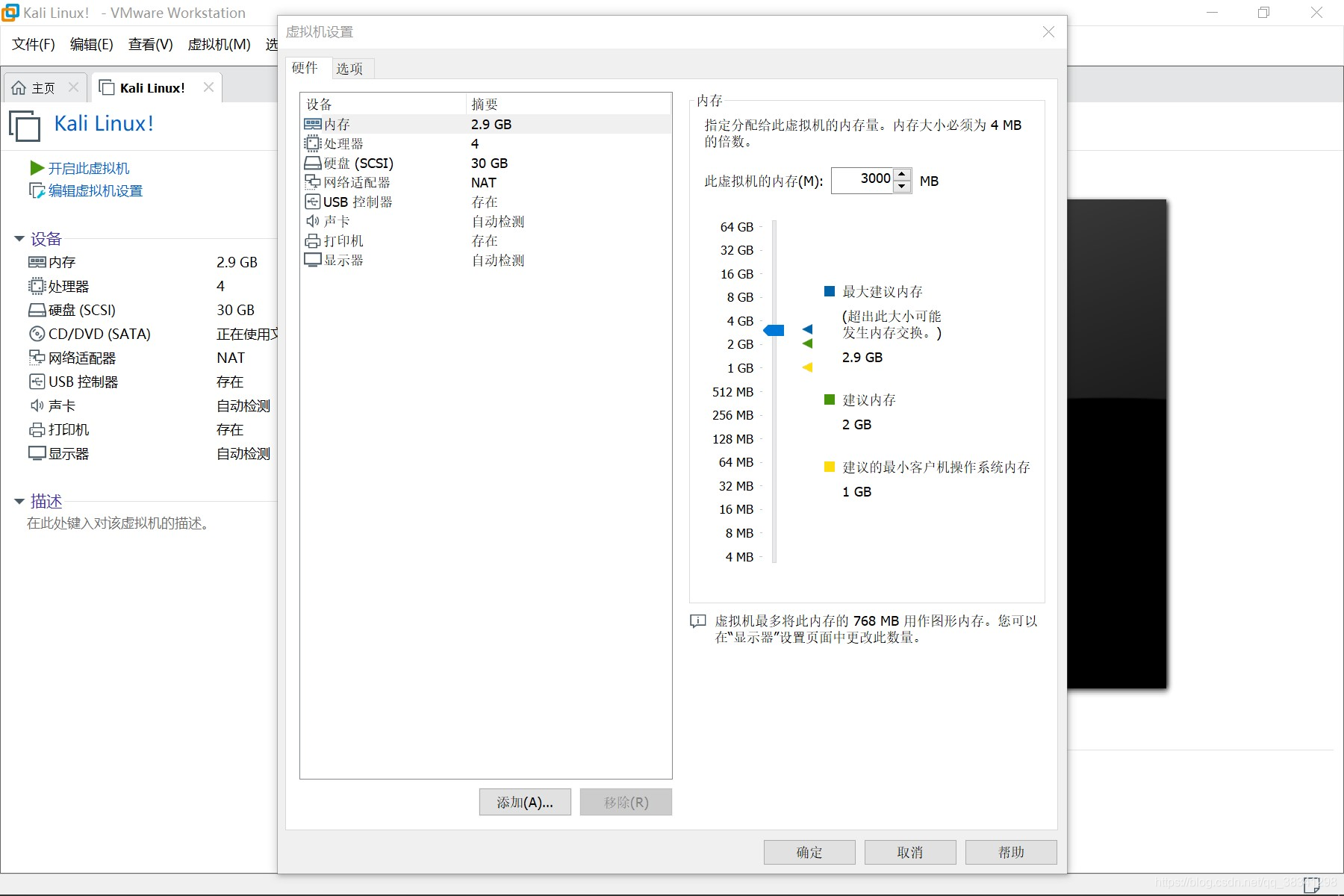The width and height of the screenshot is (1344, 896).
Task: Click 打印机 icon in main window panel
Action: (x=37, y=429)
